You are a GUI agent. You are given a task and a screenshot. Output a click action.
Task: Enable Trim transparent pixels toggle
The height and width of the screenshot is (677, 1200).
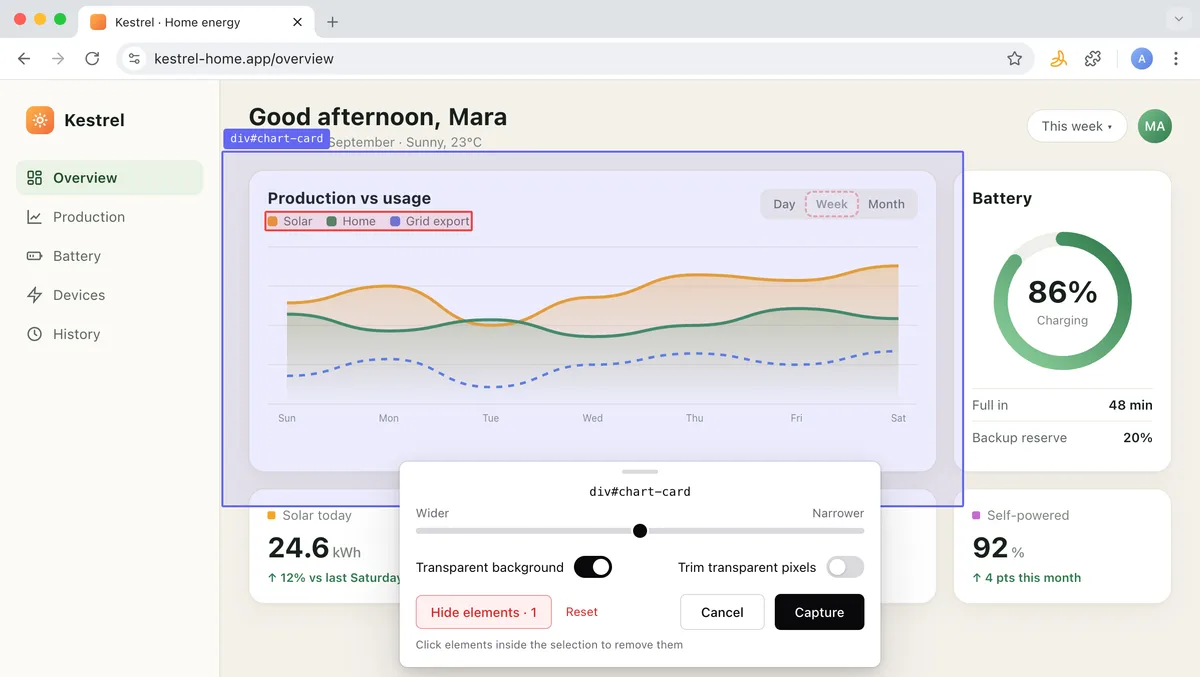(x=845, y=567)
